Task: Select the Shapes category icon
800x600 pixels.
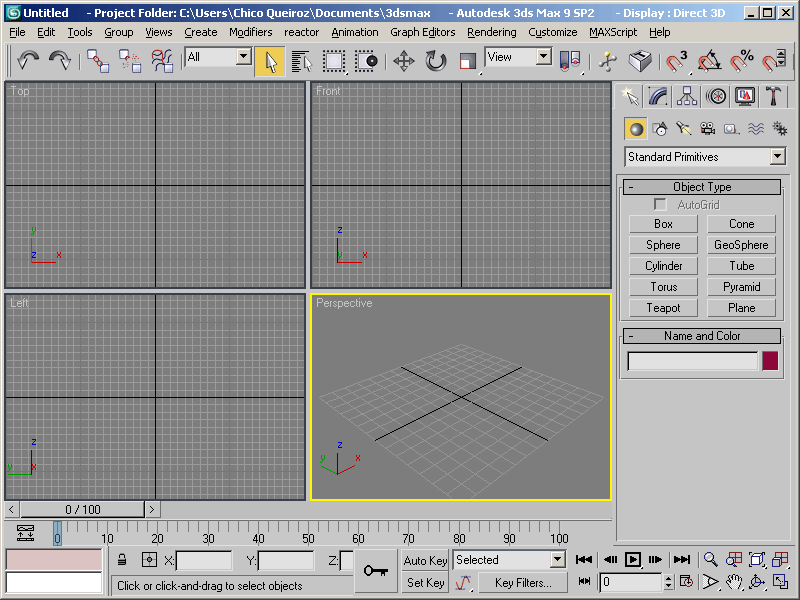Action: click(660, 129)
